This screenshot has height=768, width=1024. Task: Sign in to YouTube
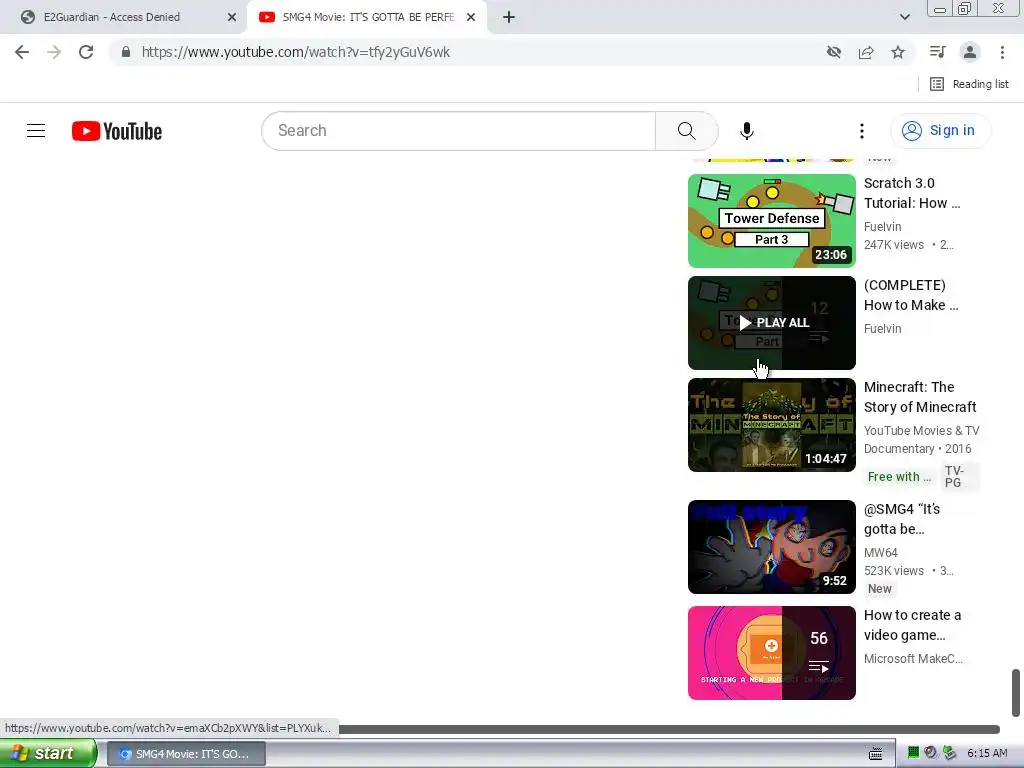pos(939,131)
